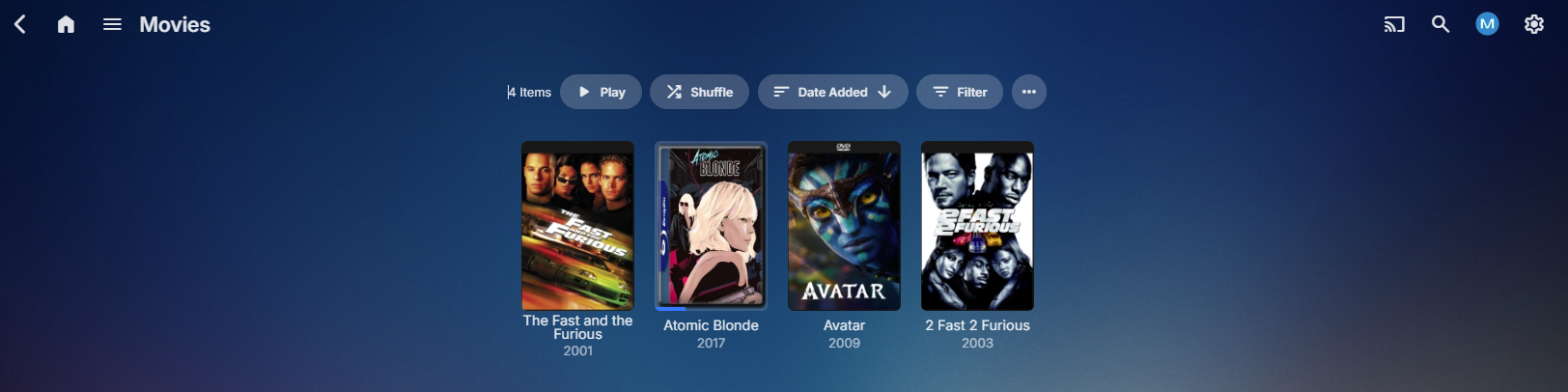Select the Avatar movie poster

tap(844, 226)
